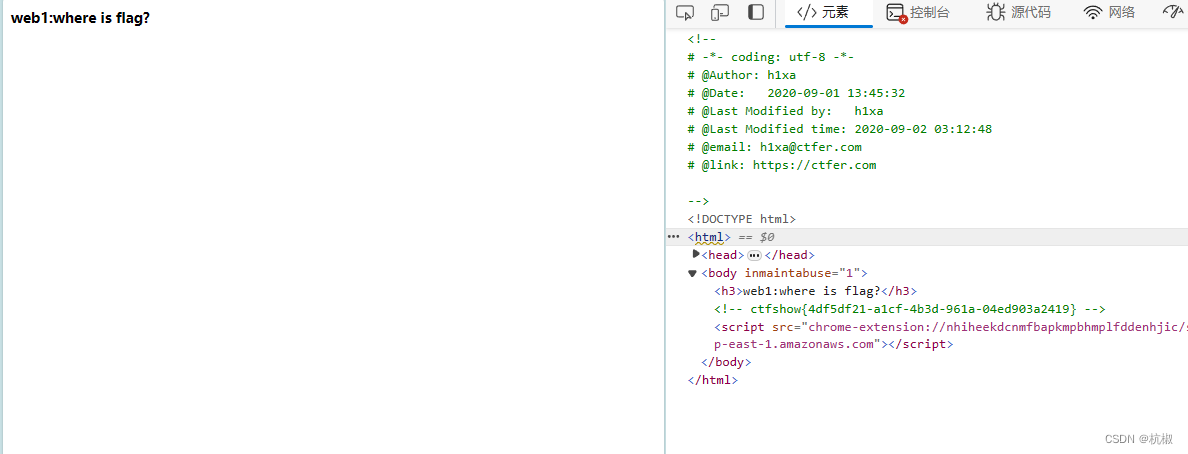Click the @Last Modified time comment line
The height and width of the screenshot is (454, 1188).
coord(839,129)
